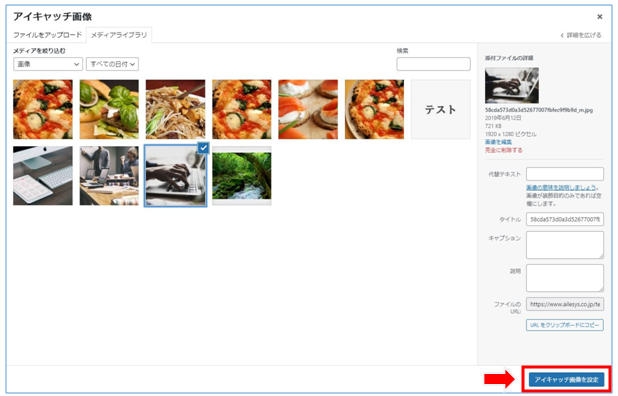This screenshot has width=618, height=396.
Task: Click the キャプション text area
Action: (564, 245)
